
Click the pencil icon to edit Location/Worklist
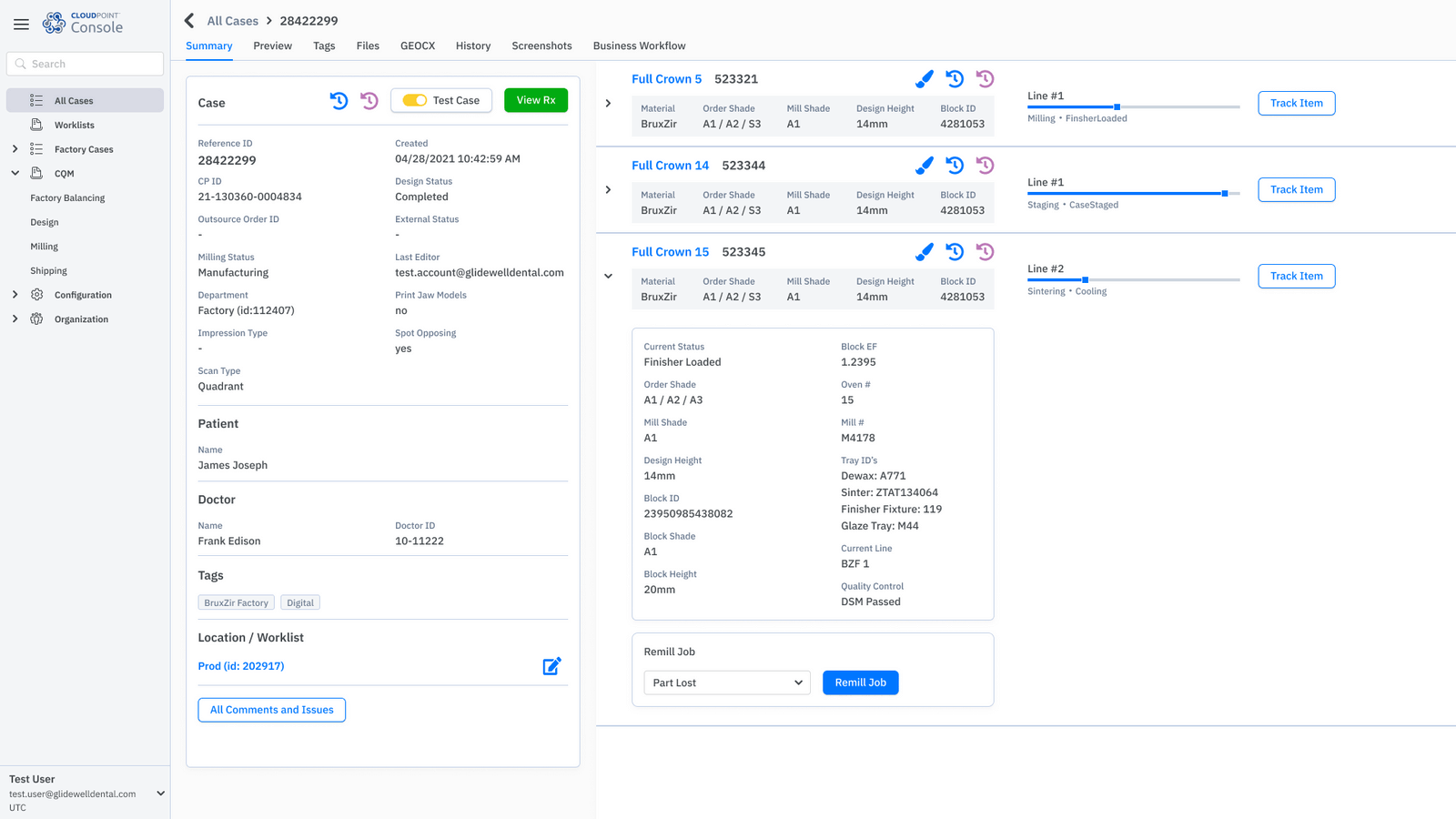click(x=551, y=665)
